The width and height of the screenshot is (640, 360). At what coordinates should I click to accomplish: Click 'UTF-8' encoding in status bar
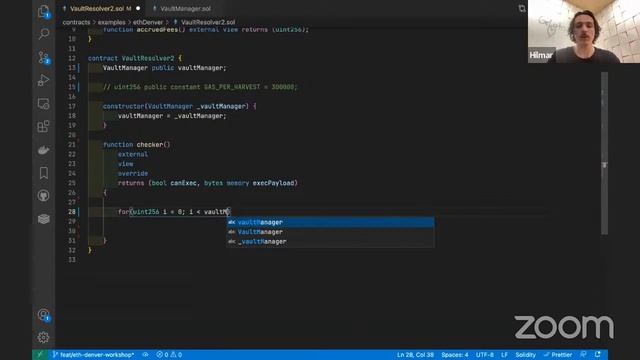click(484, 355)
